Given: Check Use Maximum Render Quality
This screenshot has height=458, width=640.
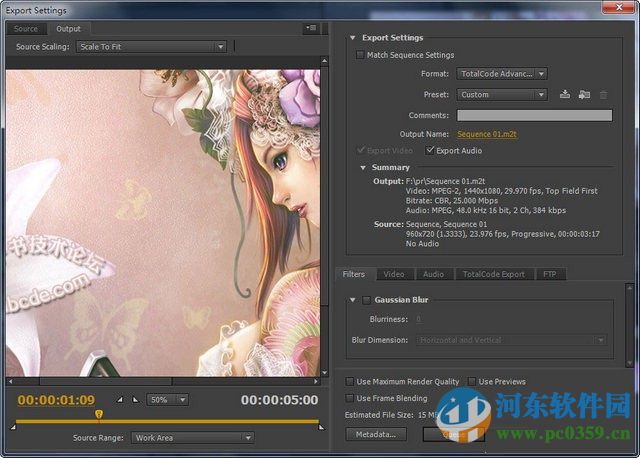Looking at the screenshot, I should pyautogui.click(x=350, y=381).
